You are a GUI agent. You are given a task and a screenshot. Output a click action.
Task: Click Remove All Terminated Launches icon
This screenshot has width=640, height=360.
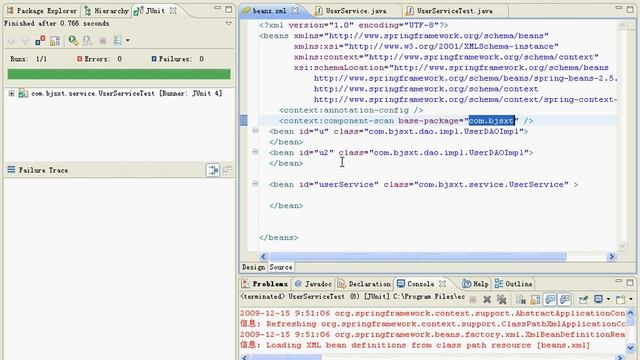(x=502, y=300)
